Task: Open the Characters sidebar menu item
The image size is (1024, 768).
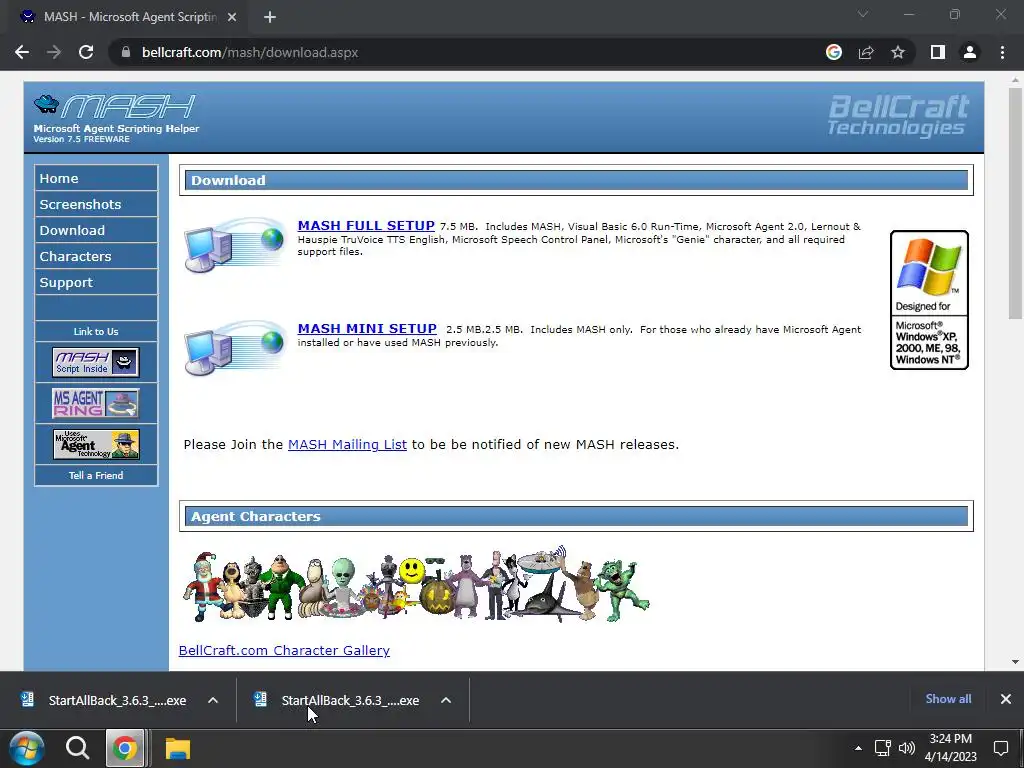Action: point(96,257)
